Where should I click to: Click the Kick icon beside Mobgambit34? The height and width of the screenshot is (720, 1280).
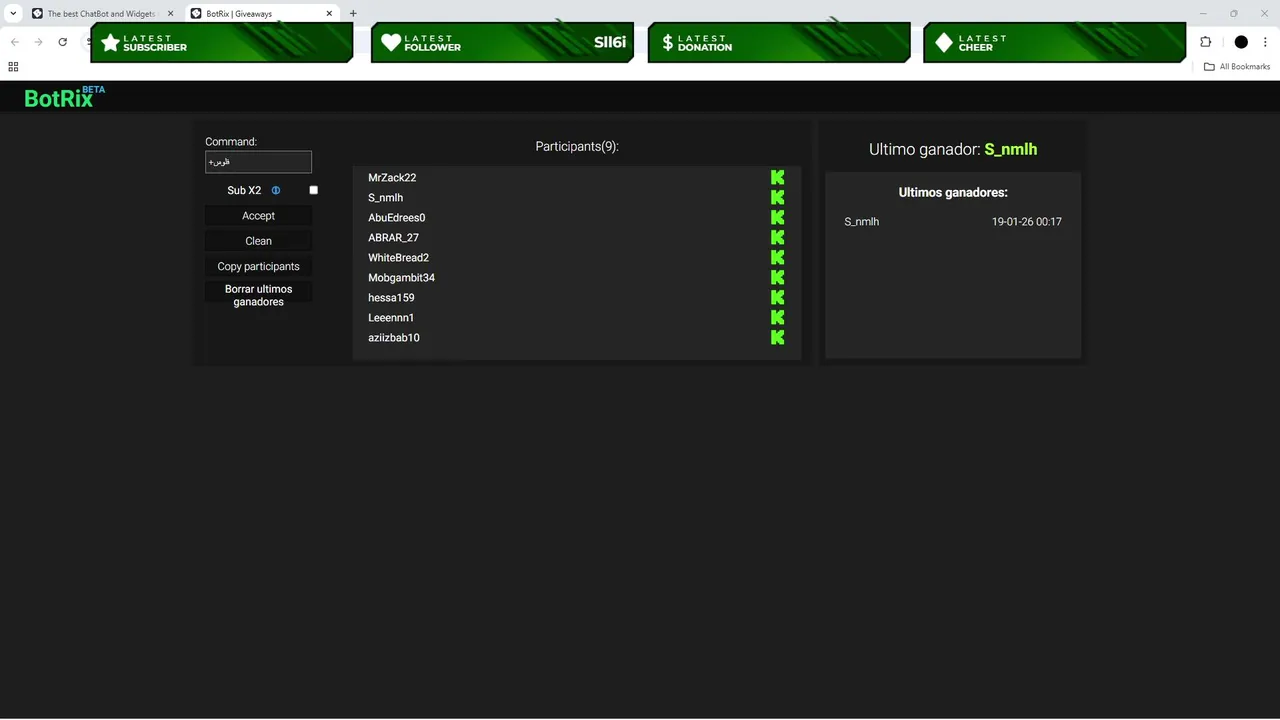[777, 277]
